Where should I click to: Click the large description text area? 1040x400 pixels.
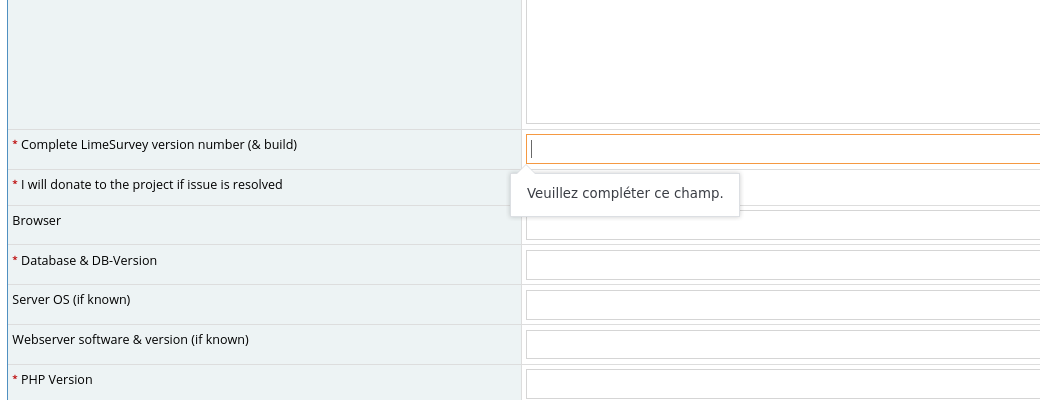[x=782, y=60]
